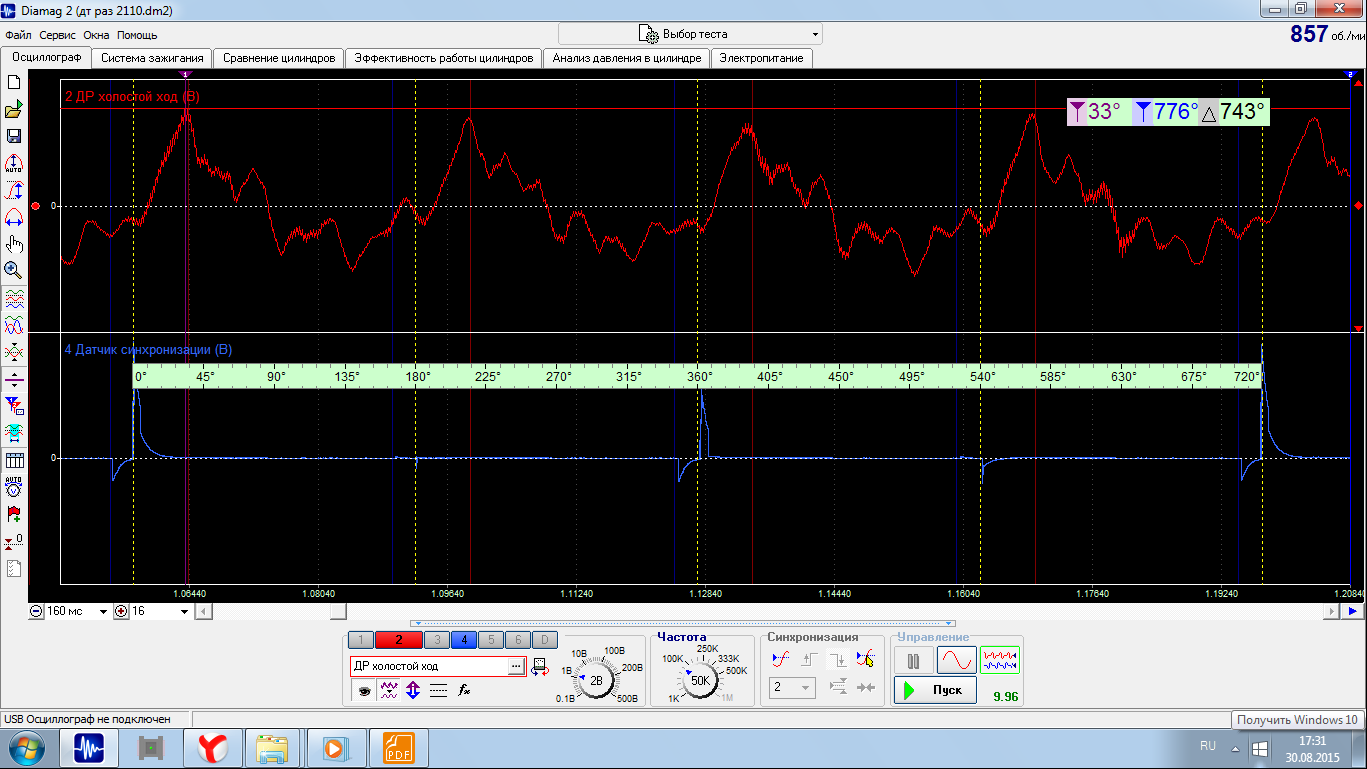Click the zero level marker icon

pos(14,541)
